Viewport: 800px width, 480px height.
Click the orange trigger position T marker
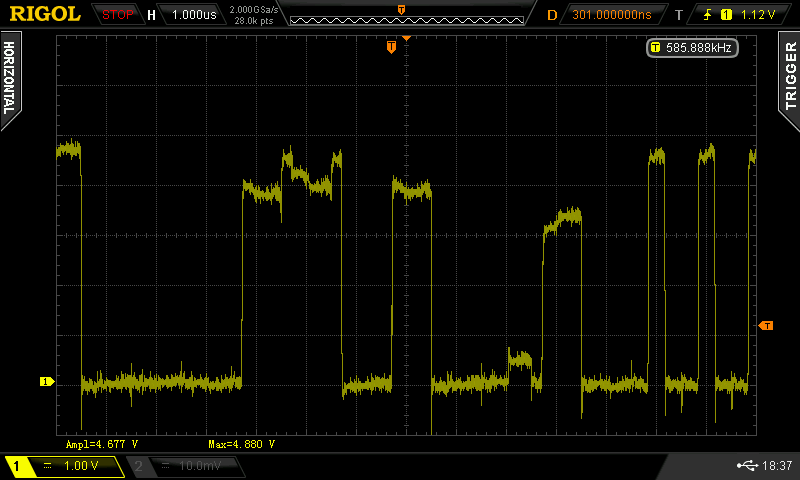[x=391, y=47]
